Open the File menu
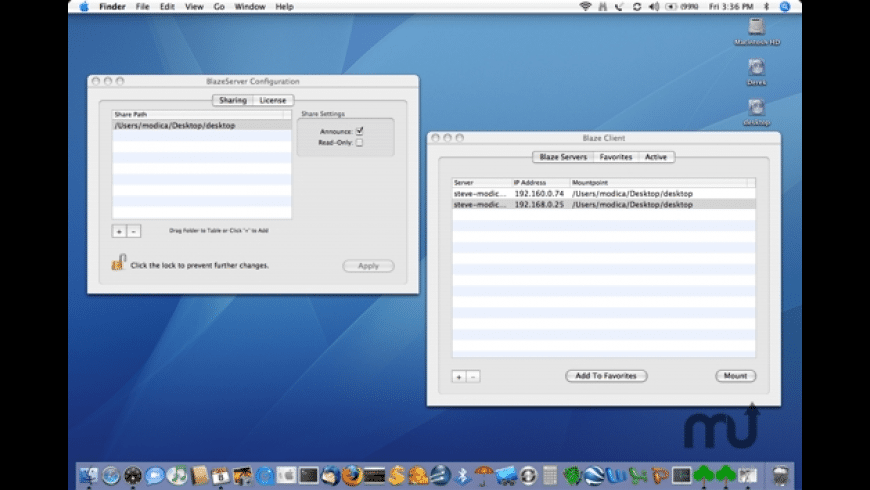The width and height of the screenshot is (870, 490). pos(143,7)
